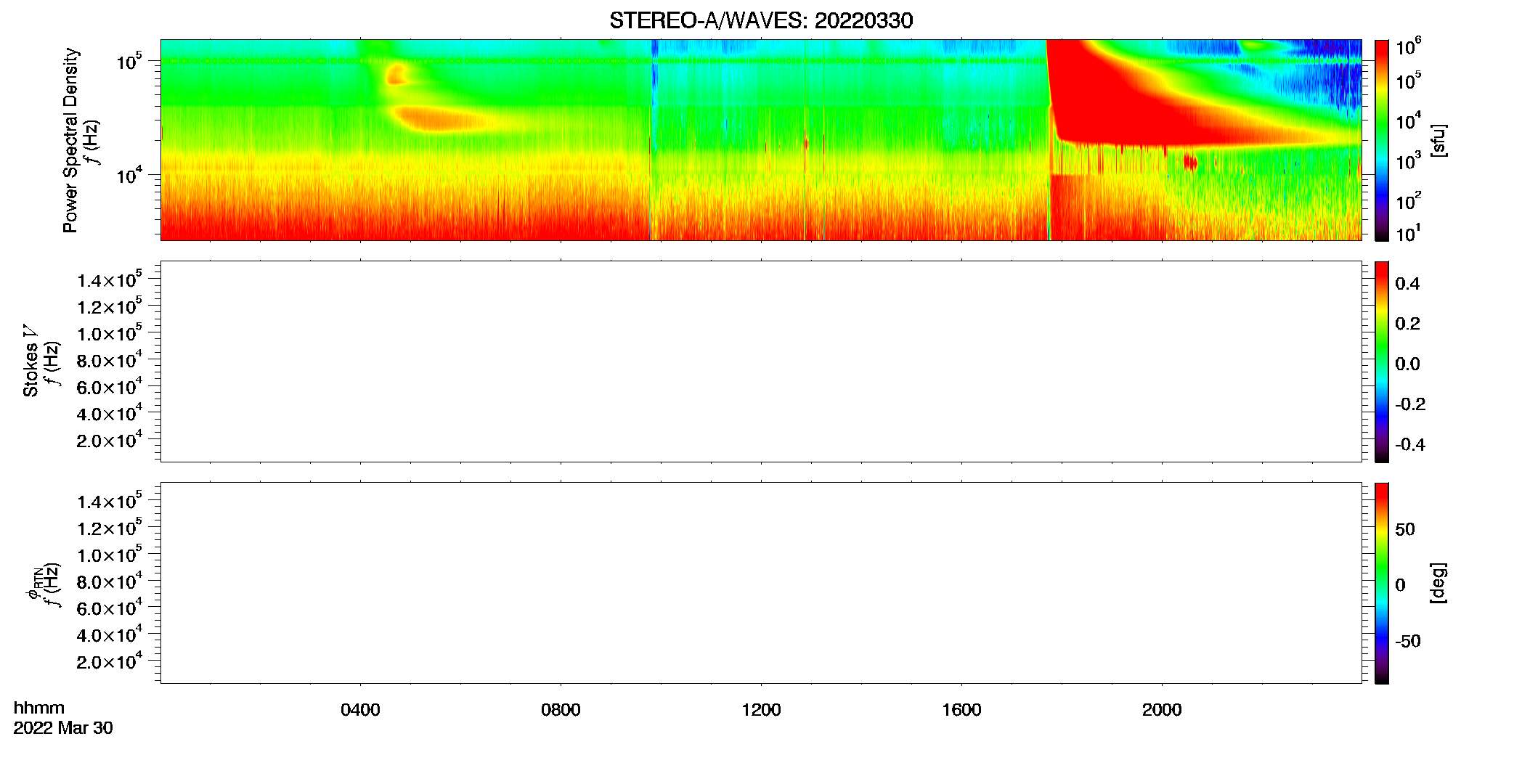Viewport: 1522px width, 784px height.
Task: Click the 10^4 frequency tick on spectrogram
Action: pos(129,174)
